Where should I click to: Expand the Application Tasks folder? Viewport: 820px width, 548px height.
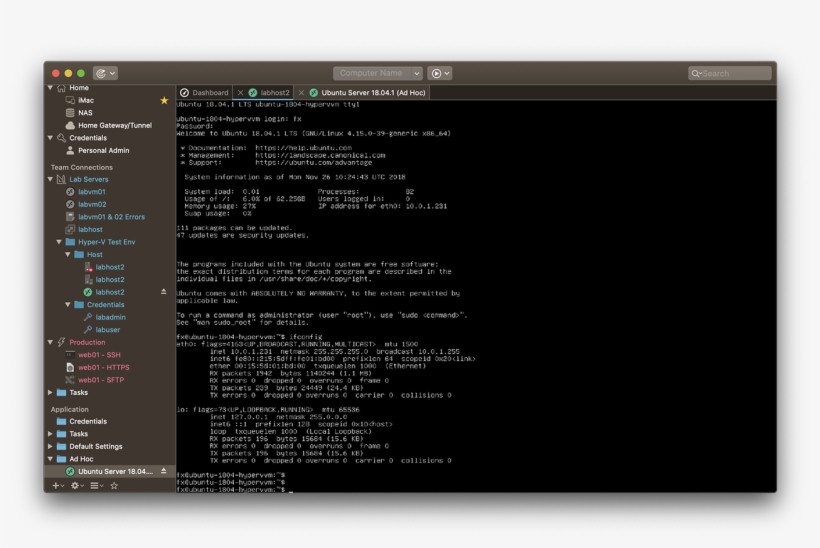tap(50, 433)
